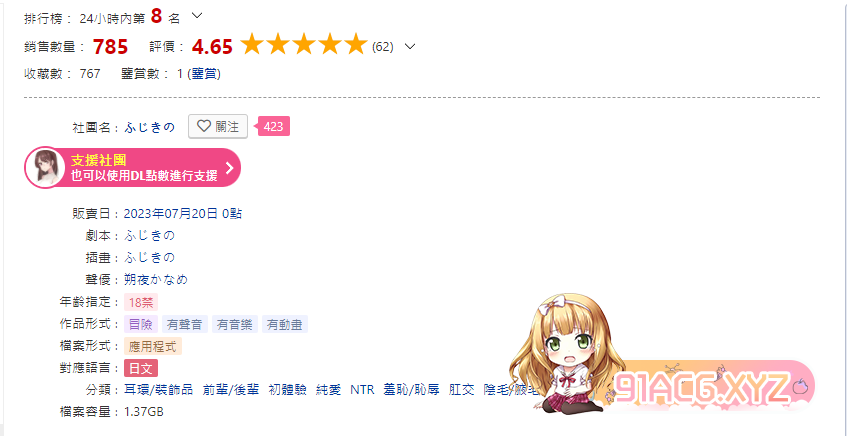
Task: Click the 應用程式 file format tag
Action: coord(153,346)
